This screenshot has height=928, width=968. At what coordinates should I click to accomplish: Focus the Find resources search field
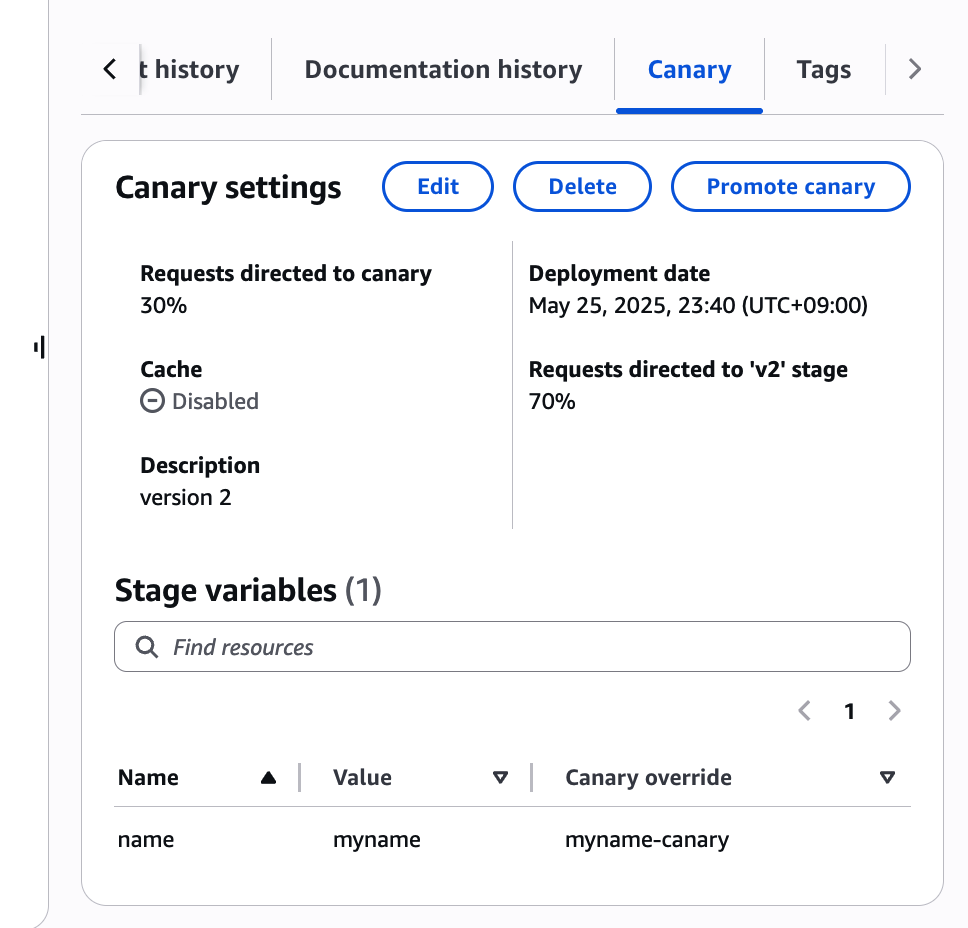click(x=530, y=647)
